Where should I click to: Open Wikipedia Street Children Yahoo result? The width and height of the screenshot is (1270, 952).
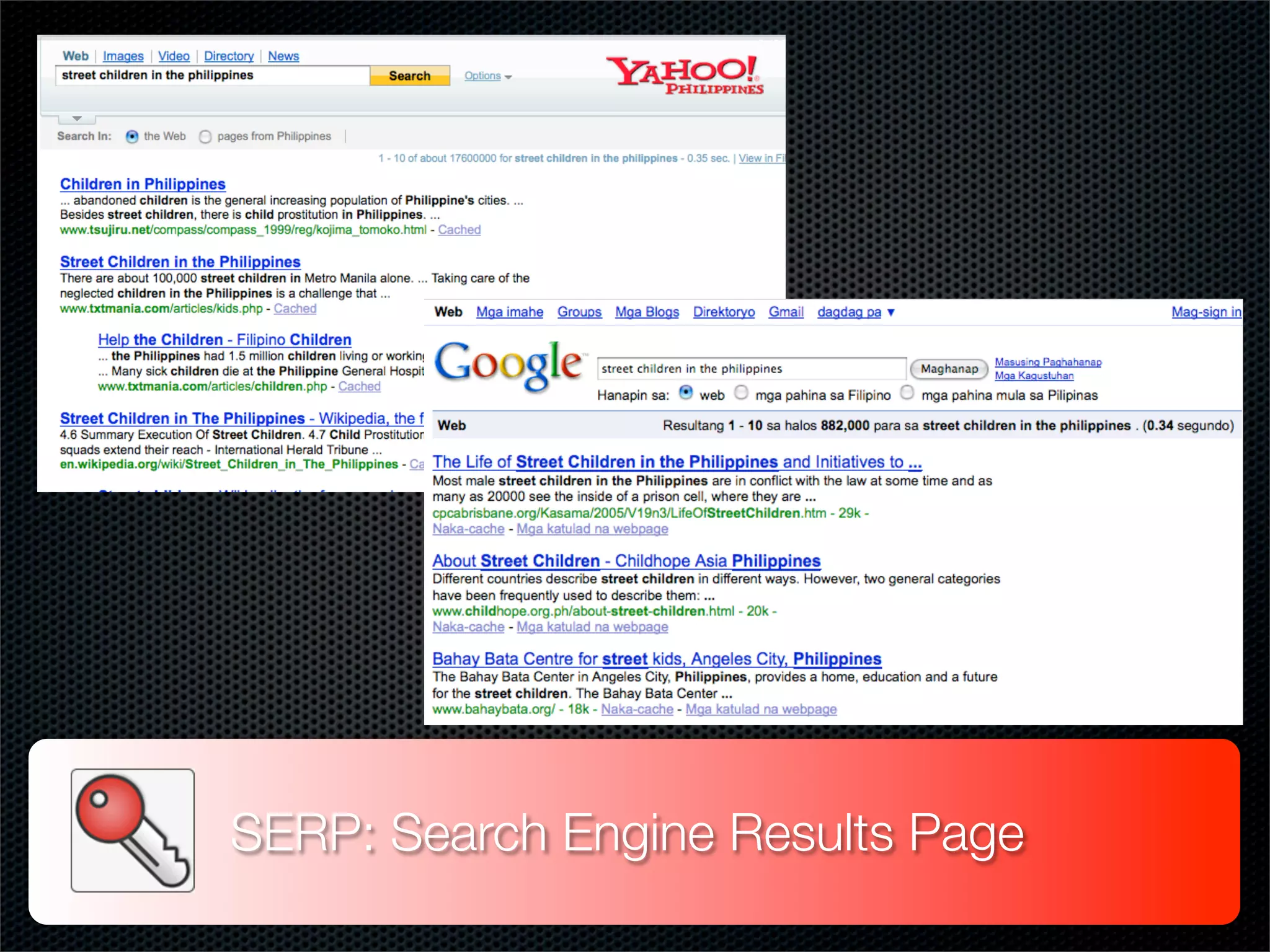tap(242, 418)
